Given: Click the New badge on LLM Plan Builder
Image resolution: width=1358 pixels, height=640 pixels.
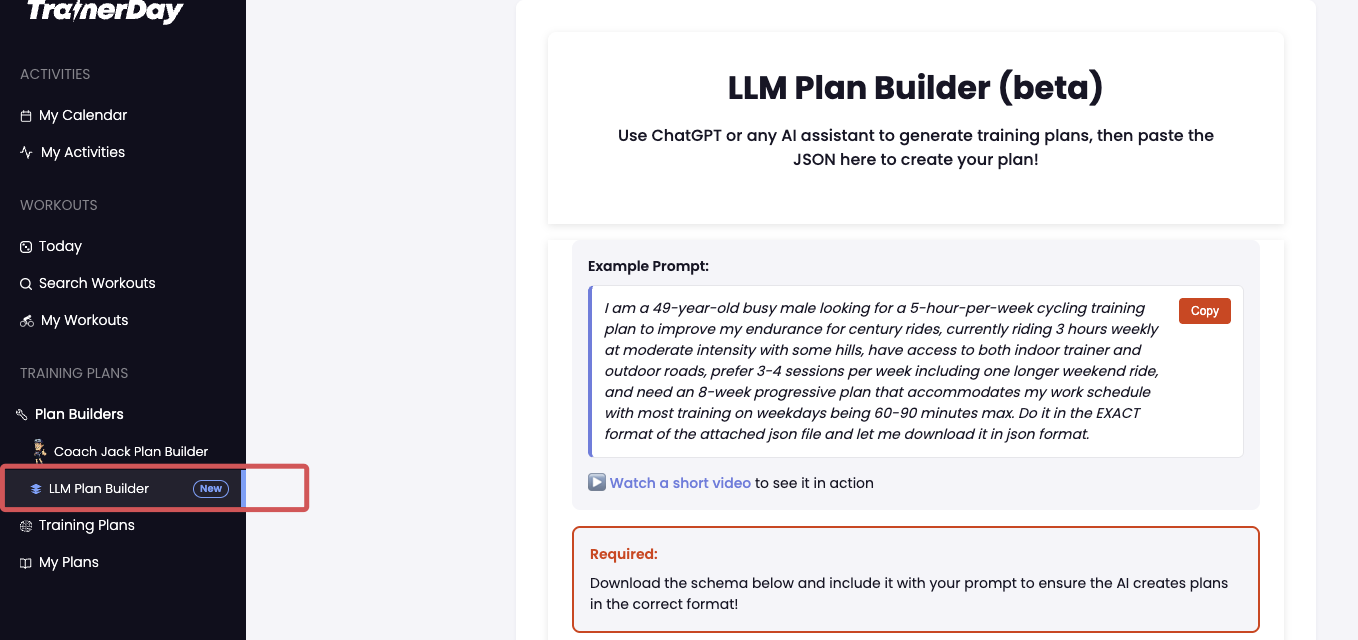Looking at the screenshot, I should click(210, 489).
